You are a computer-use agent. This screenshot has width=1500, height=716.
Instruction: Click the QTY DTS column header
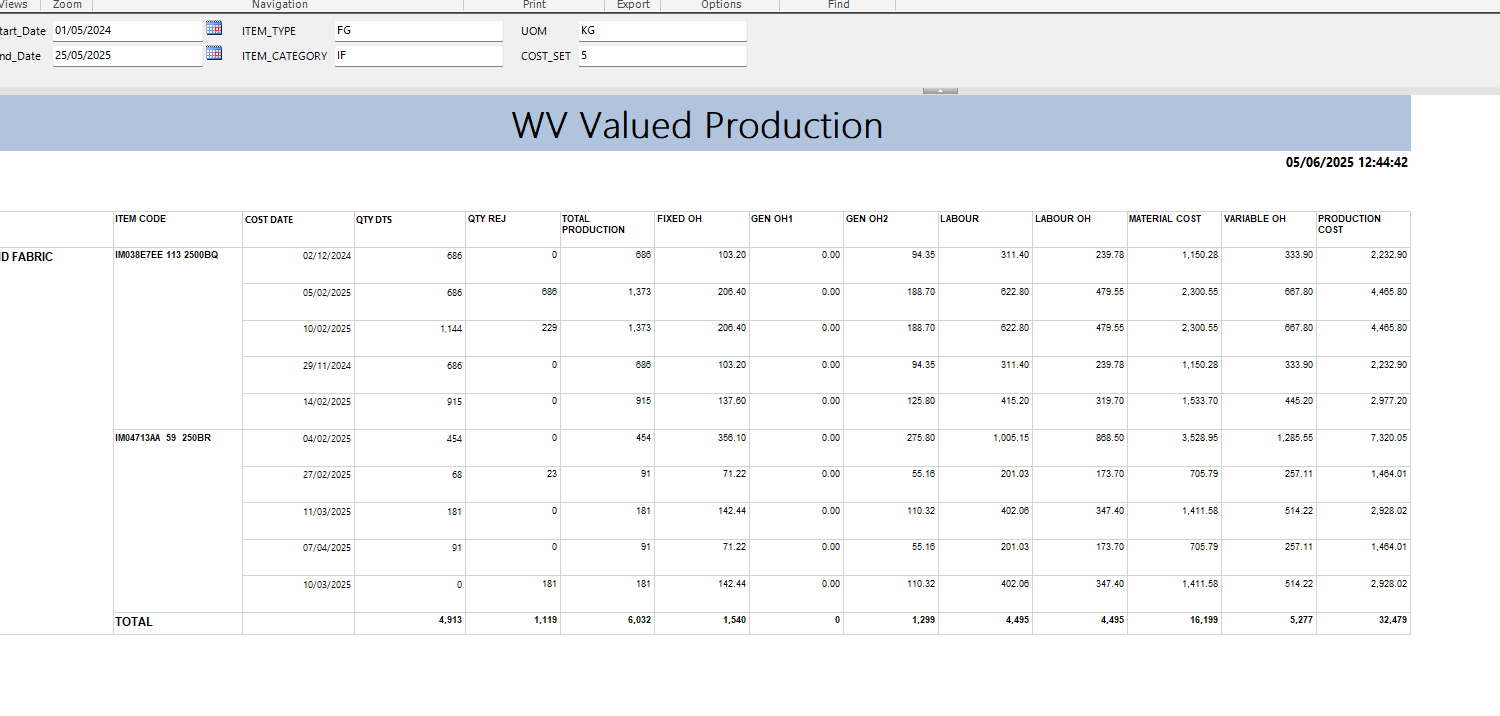pyautogui.click(x=374, y=220)
